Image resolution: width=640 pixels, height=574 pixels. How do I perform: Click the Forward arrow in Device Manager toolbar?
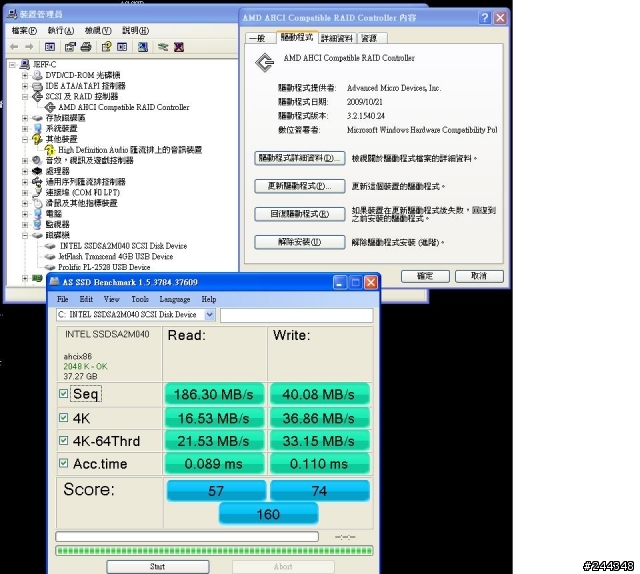(x=29, y=47)
